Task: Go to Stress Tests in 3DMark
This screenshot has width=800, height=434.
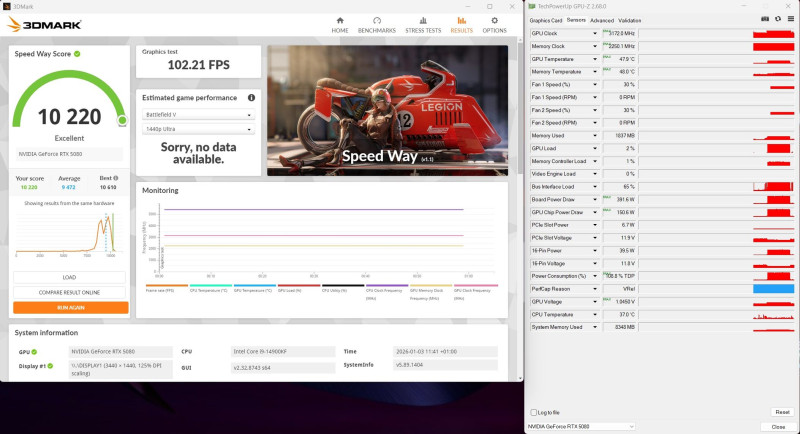Action: (x=423, y=25)
